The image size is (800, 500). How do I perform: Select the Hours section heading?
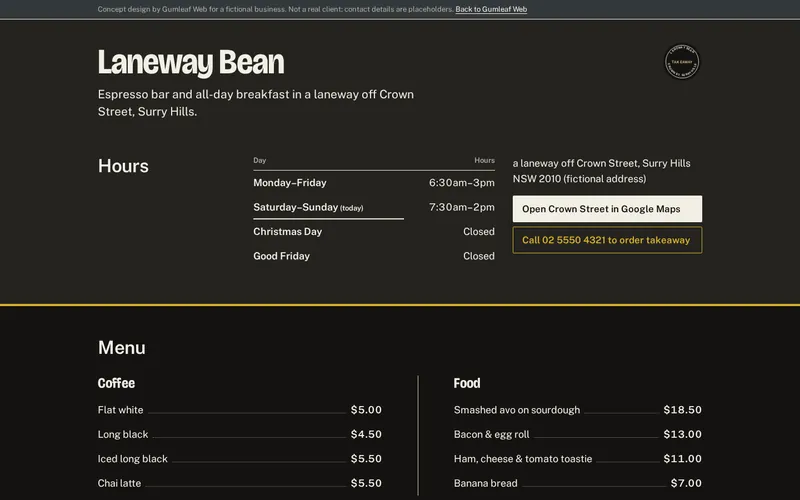click(x=123, y=166)
